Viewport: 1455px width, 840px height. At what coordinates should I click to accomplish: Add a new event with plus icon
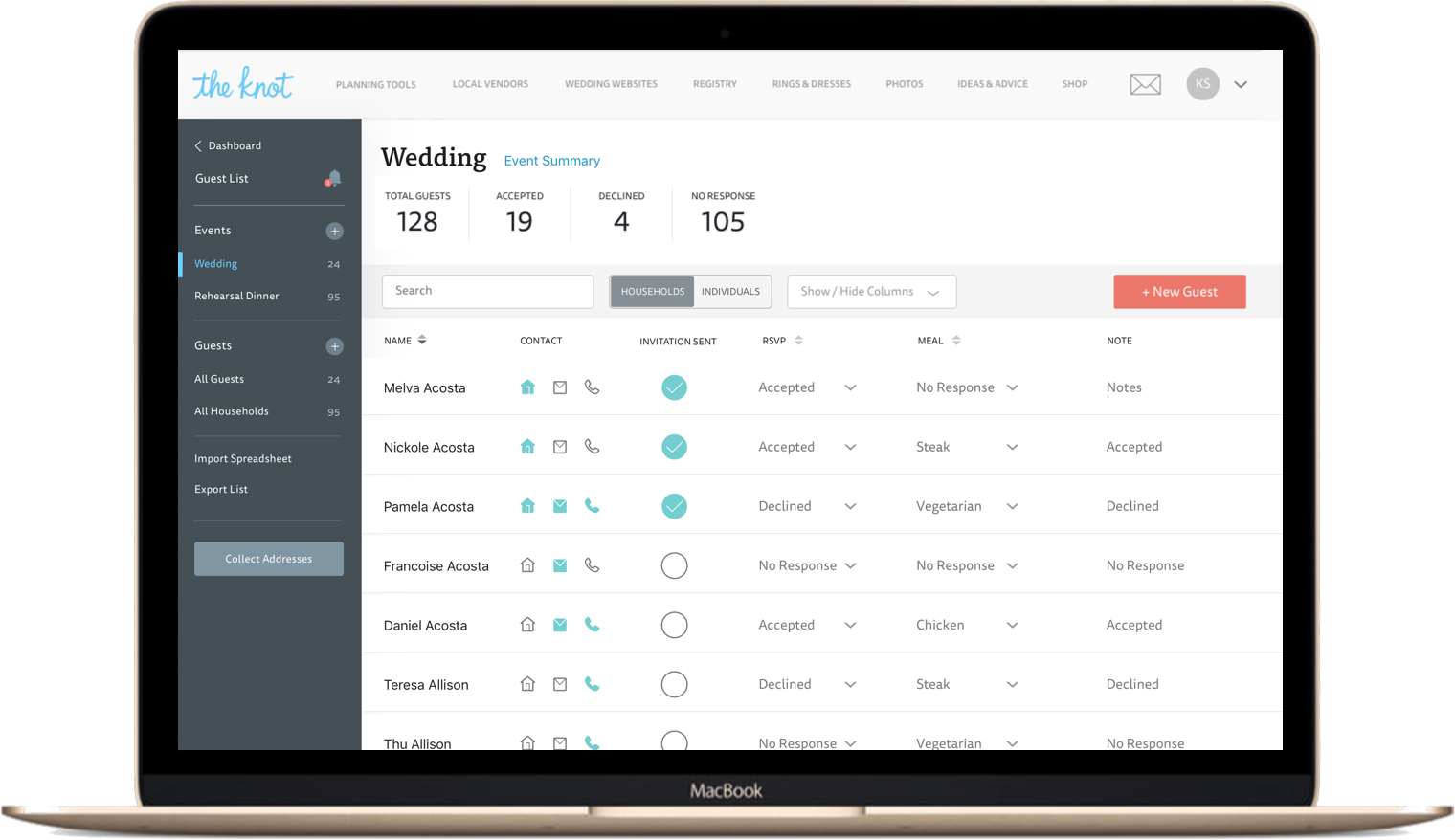pos(334,231)
